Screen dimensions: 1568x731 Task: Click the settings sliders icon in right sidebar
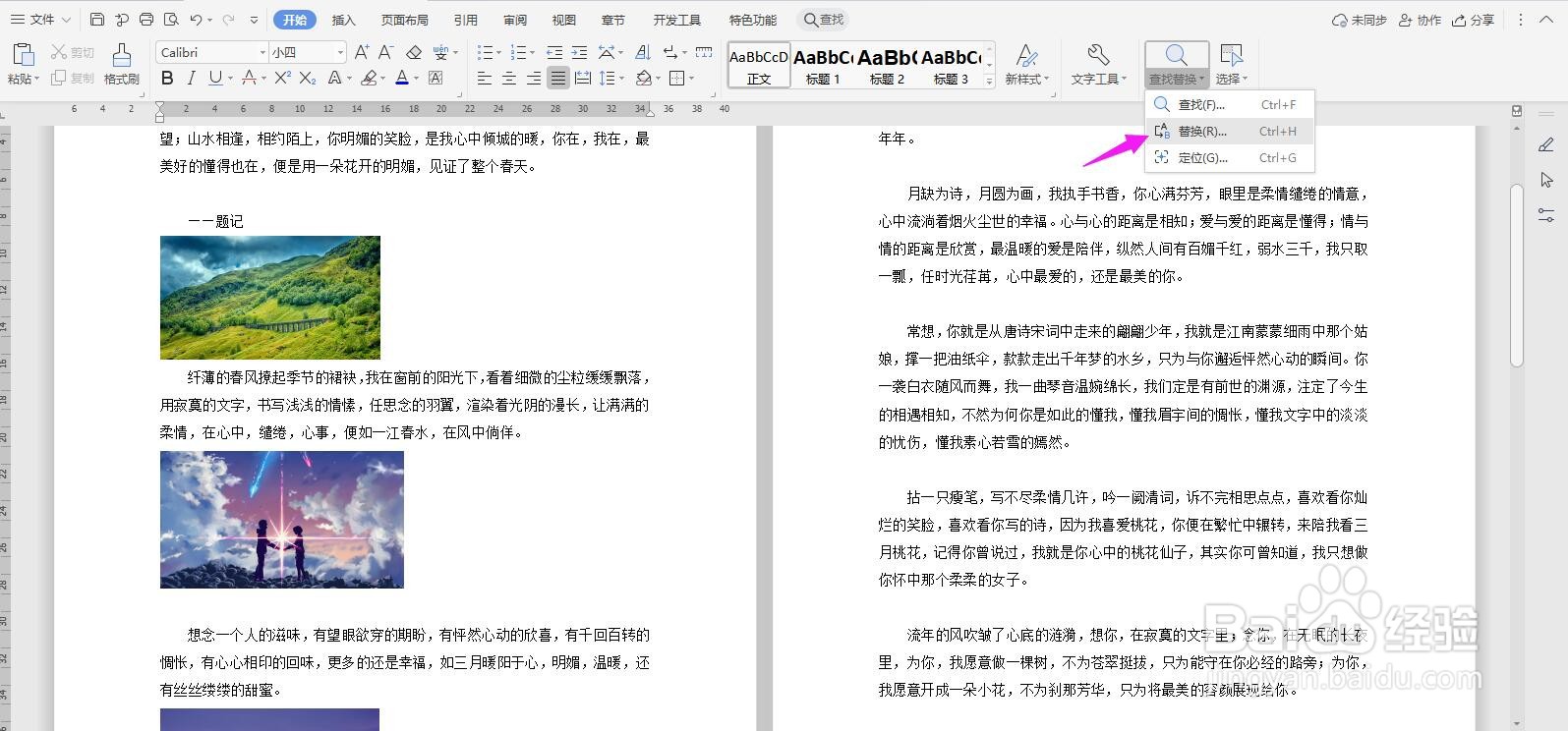click(x=1546, y=215)
